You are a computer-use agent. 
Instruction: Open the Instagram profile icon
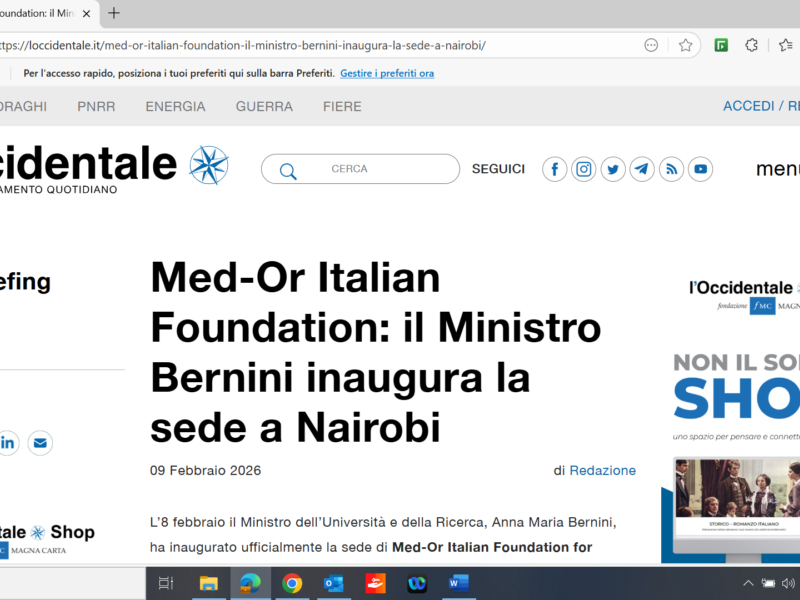pyautogui.click(x=583, y=169)
